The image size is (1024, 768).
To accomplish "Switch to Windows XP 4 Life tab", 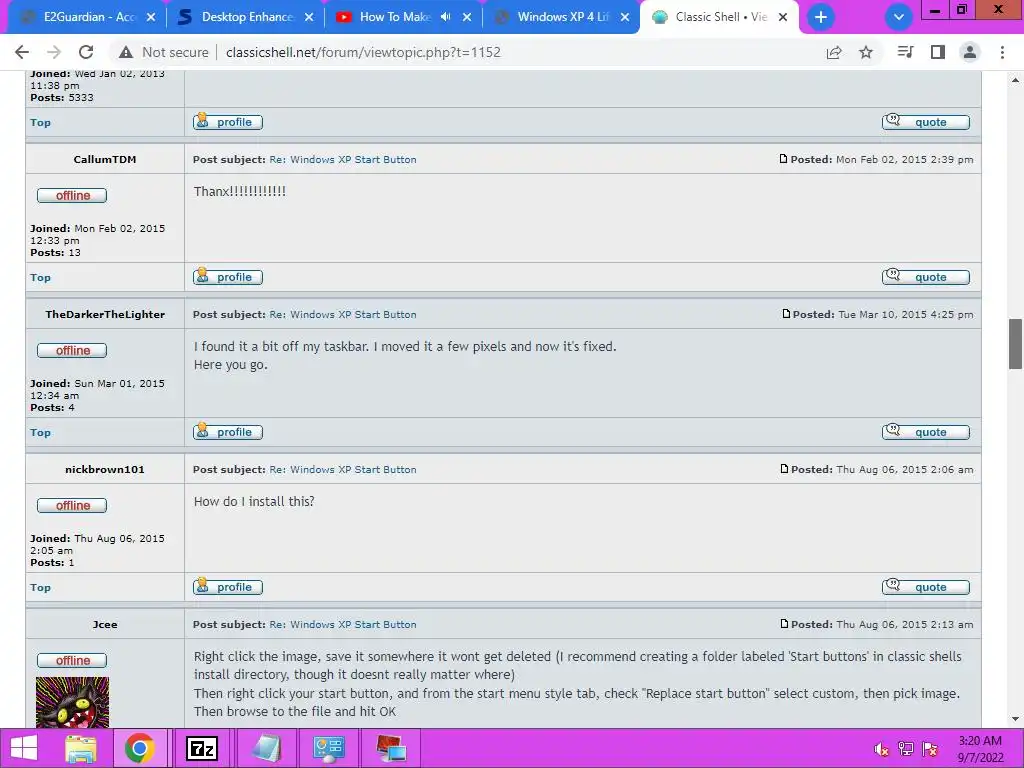I will click(x=562, y=17).
